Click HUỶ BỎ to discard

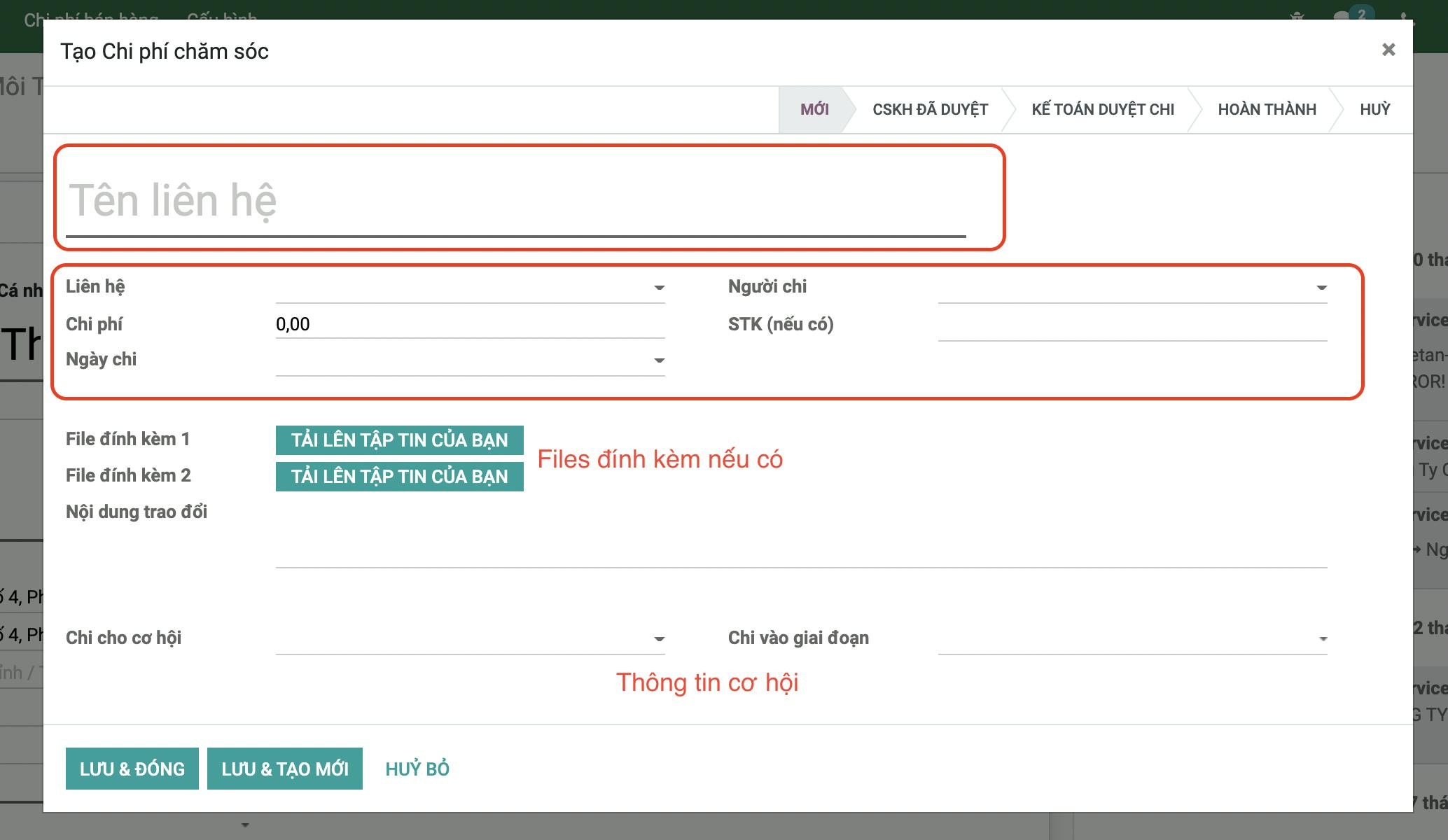coord(417,769)
